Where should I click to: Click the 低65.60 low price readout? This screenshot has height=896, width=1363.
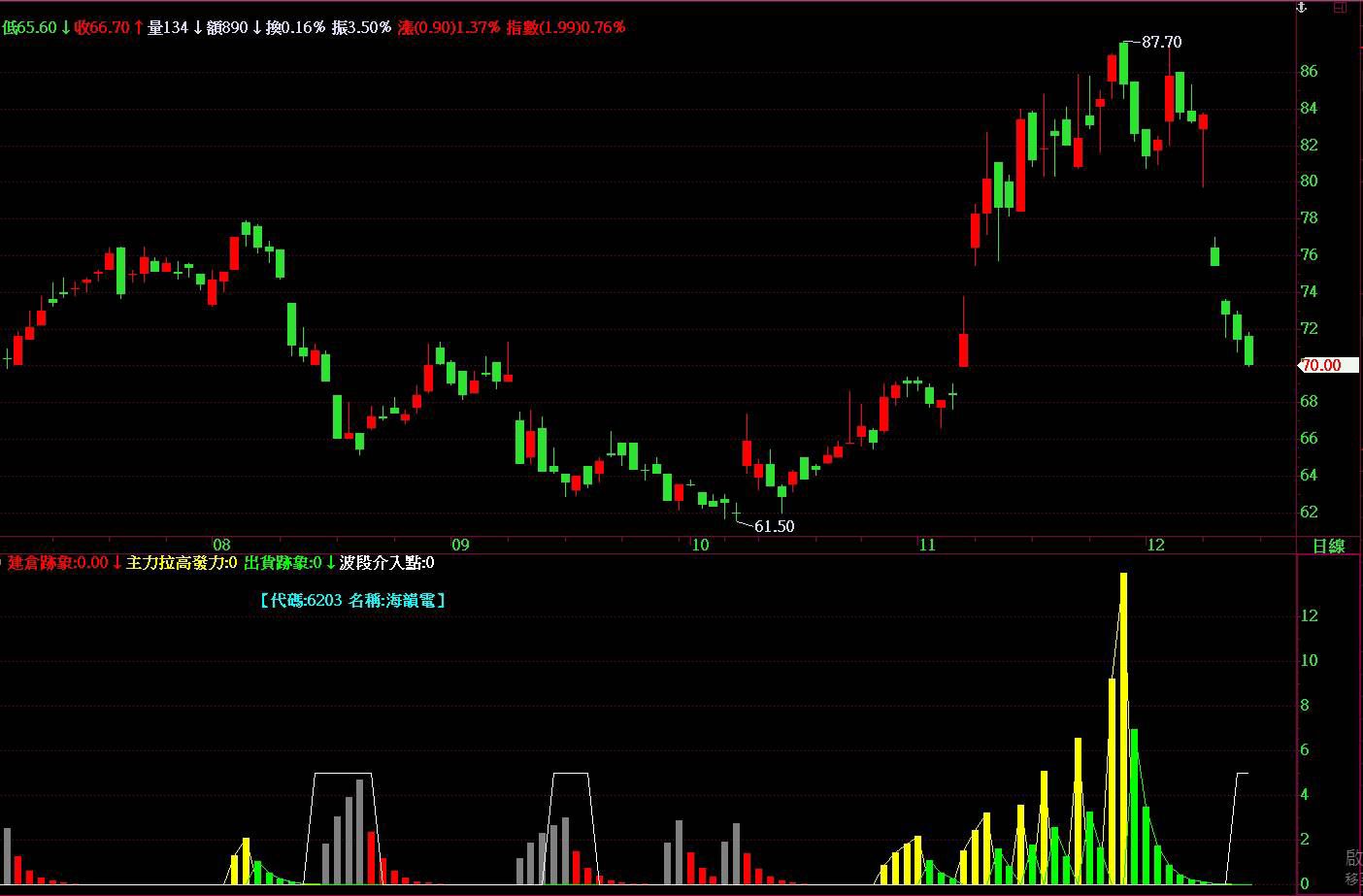tap(29, 27)
